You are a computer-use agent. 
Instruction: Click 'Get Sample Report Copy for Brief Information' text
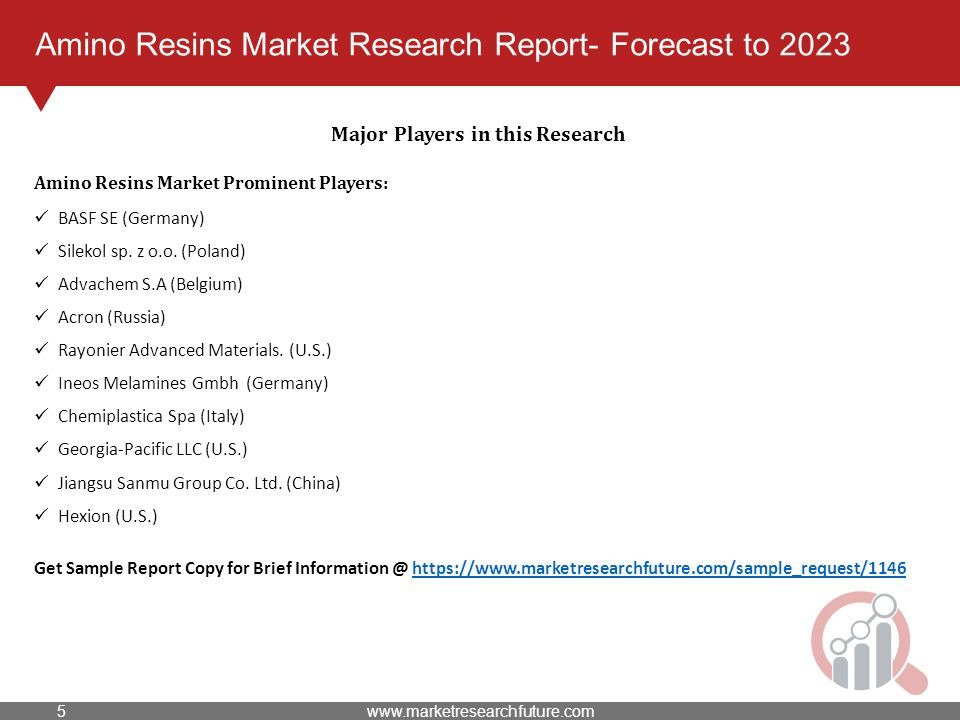(x=211, y=568)
